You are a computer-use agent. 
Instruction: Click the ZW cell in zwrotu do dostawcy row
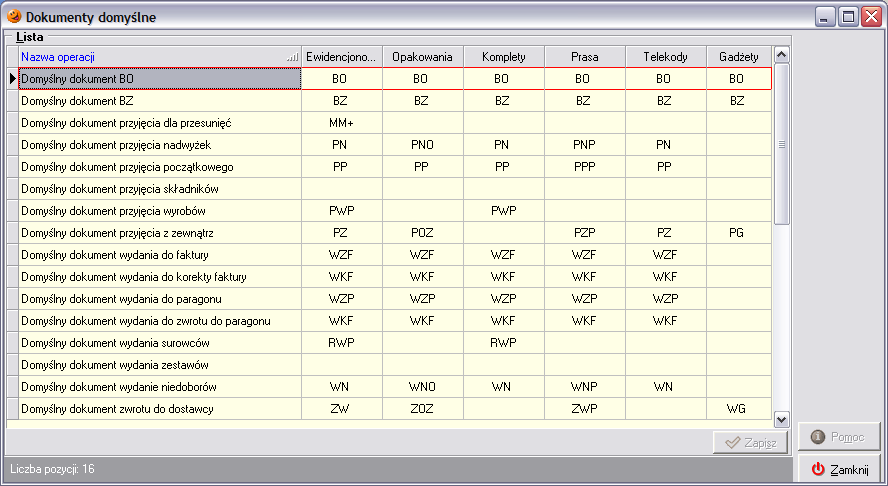click(x=342, y=409)
